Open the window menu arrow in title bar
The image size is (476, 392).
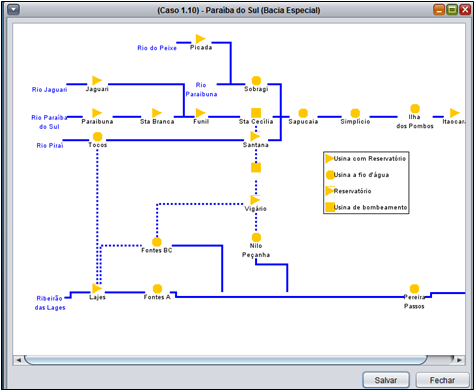(x=13, y=10)
